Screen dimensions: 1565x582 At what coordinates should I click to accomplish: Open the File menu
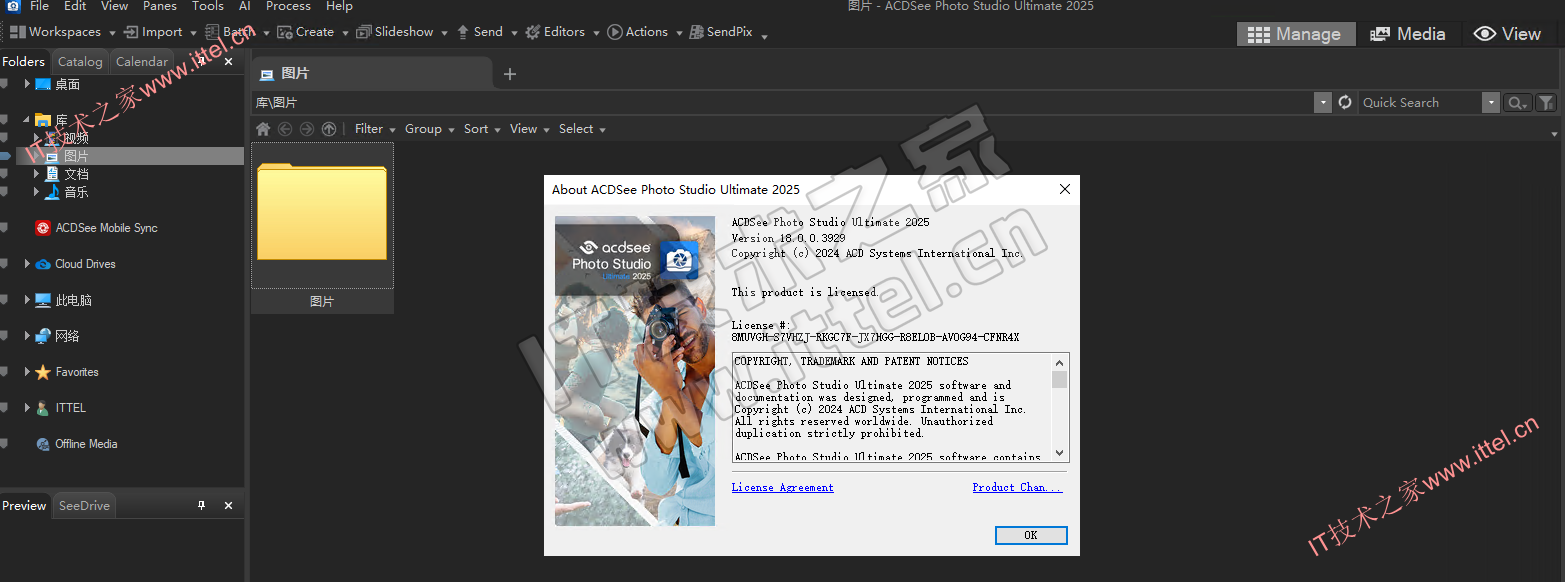pyautogui.click(x=39, y=6)
